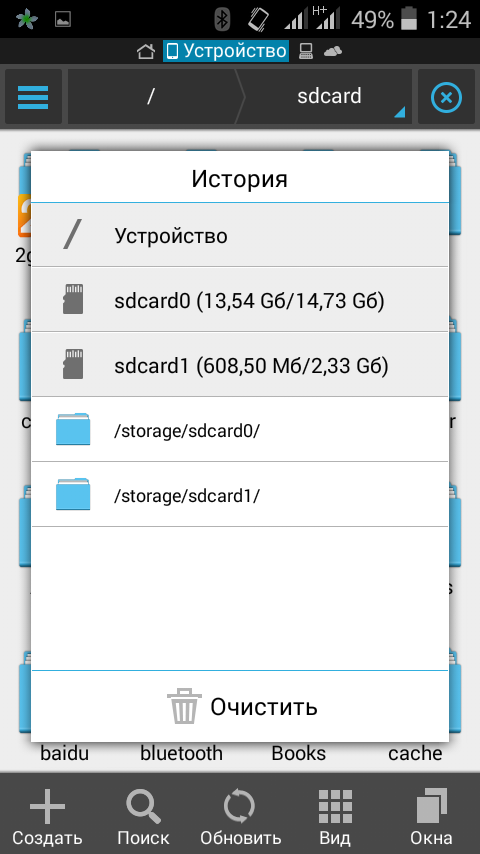Select root slash path segment
Image resolution: width=480 pixels, height=854 pixels.
pos(151,97)
